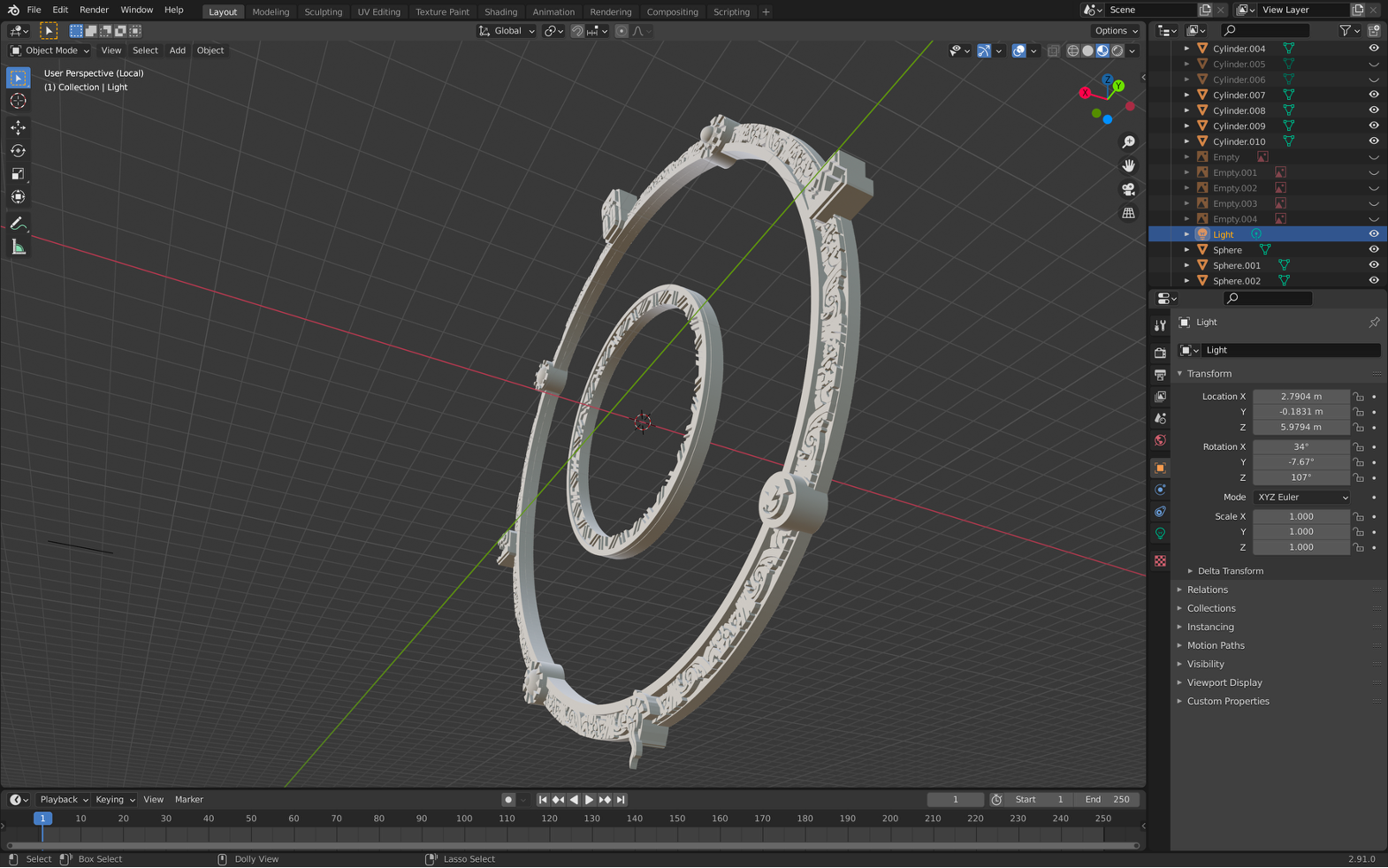1388x868 pixels.
Task: Expand the Delta Transform section
Action: pyautogui.click(x=1230, y=571)
